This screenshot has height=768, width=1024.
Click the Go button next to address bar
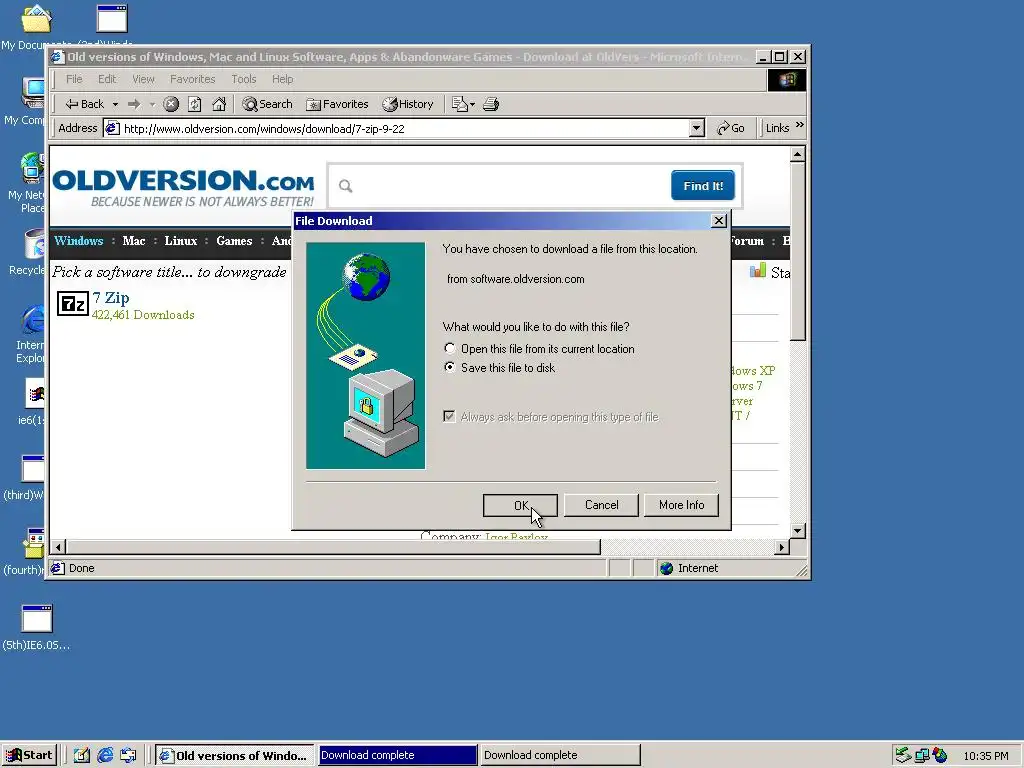click(731, 128)
